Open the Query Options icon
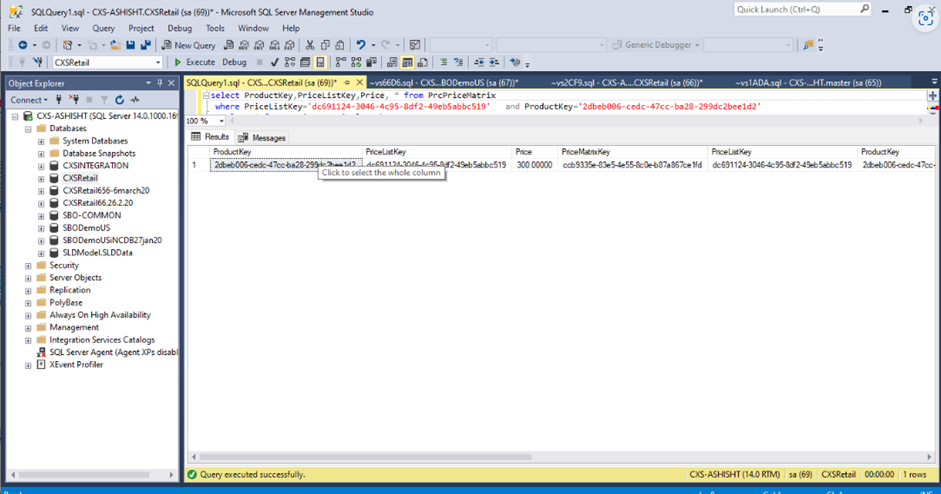The width and height of the screenshot is (941, 494). point(305,62)
